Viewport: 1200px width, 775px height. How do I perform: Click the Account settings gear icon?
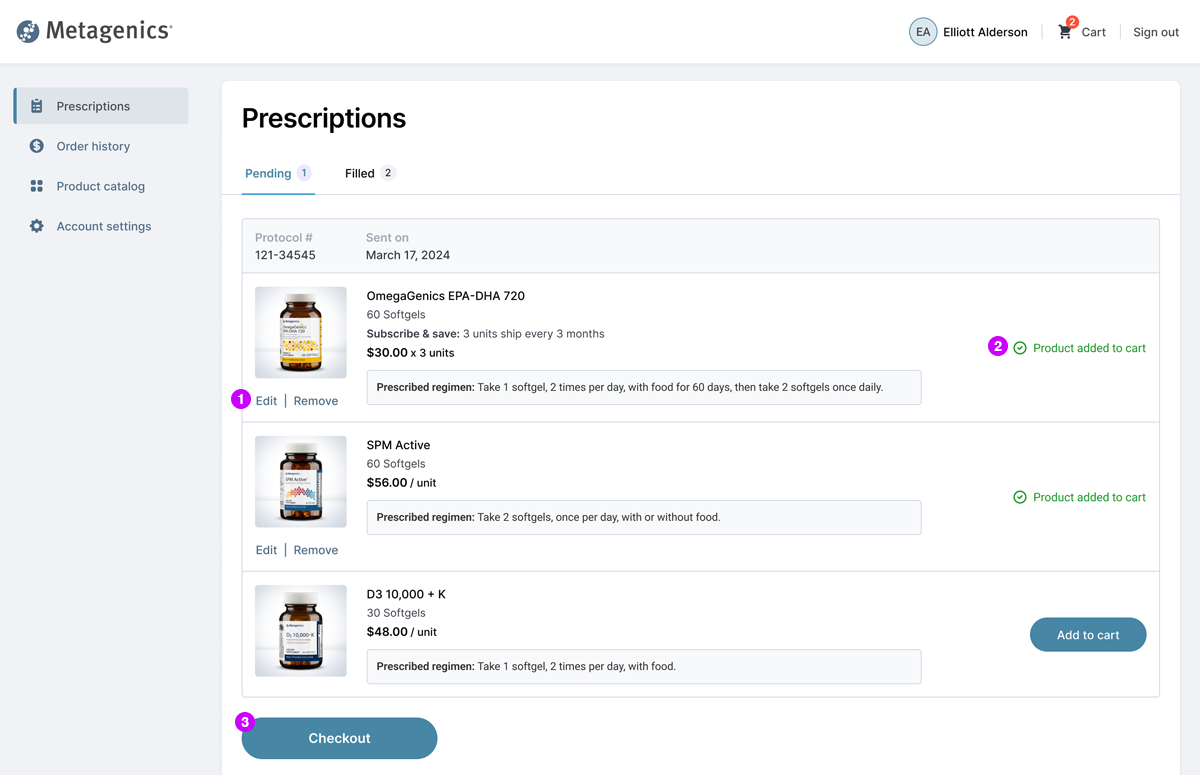point(37,226)
